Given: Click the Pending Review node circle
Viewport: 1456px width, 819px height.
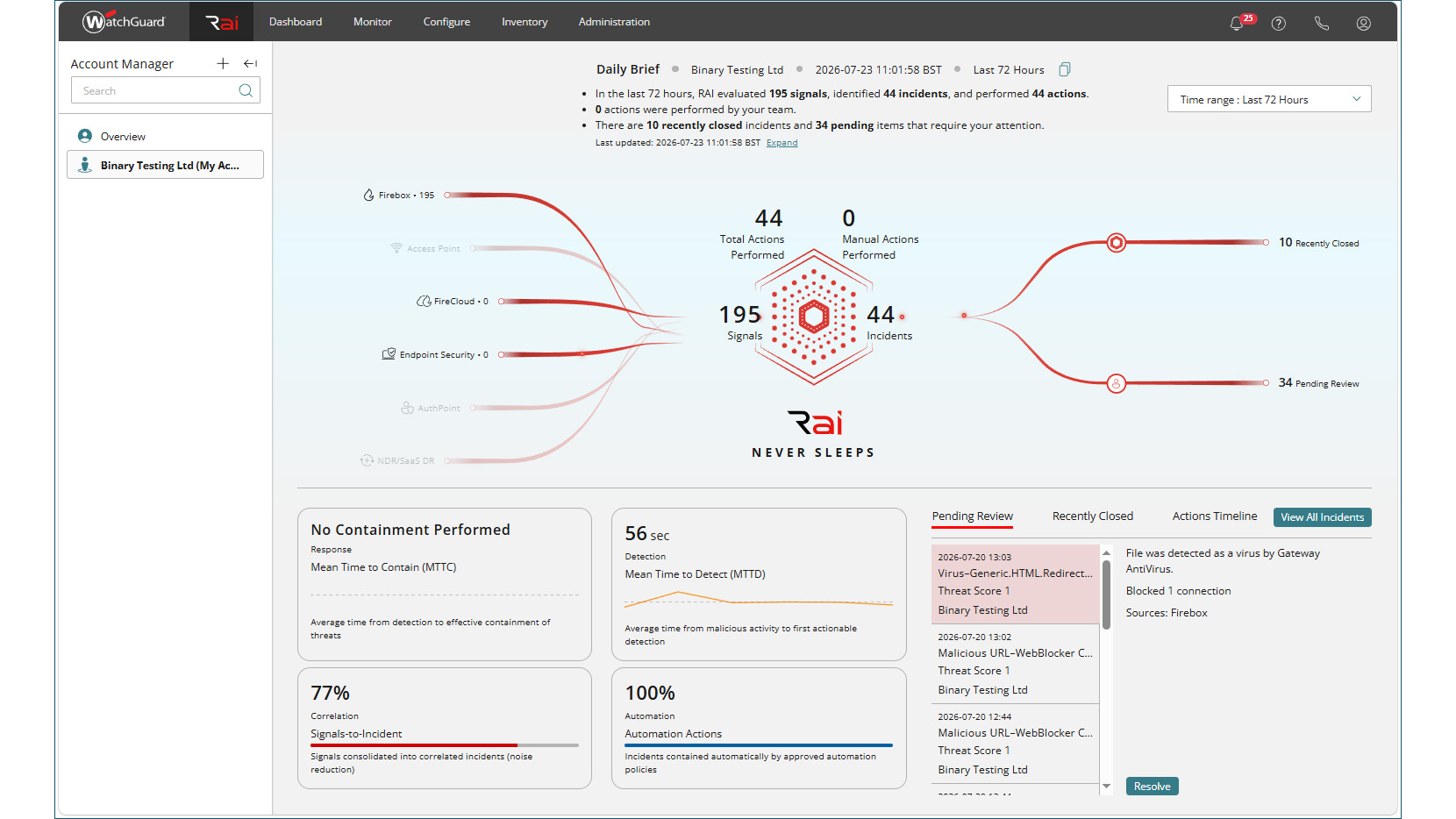Looking at the screenshot, I should 1116,383.
